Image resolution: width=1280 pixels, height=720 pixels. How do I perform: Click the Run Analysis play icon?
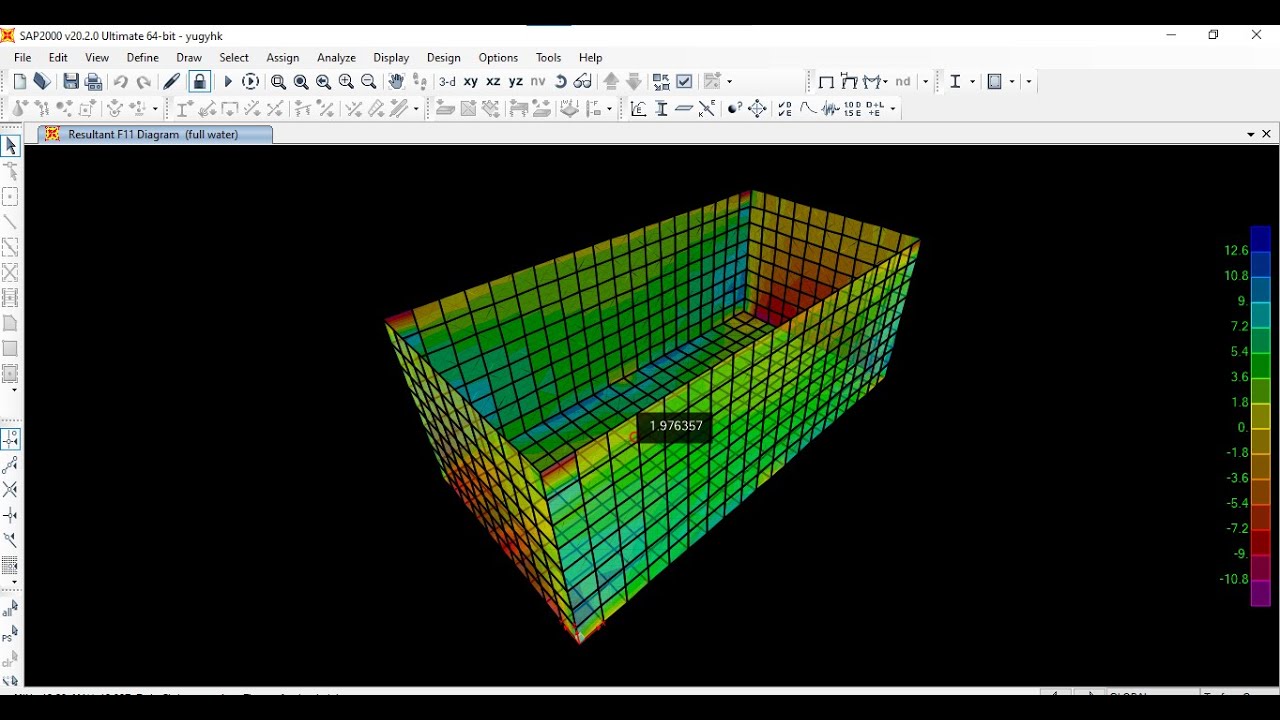click(228, 82)
